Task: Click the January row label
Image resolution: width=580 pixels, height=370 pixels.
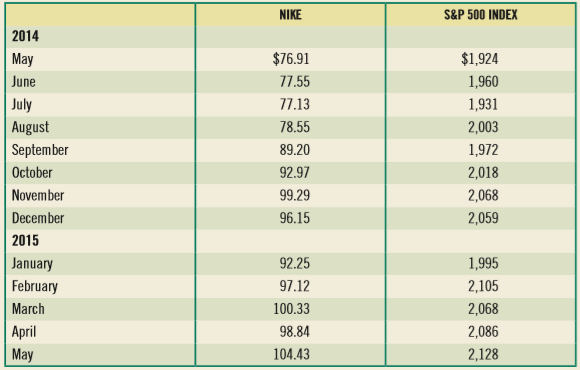Action: 32,264
